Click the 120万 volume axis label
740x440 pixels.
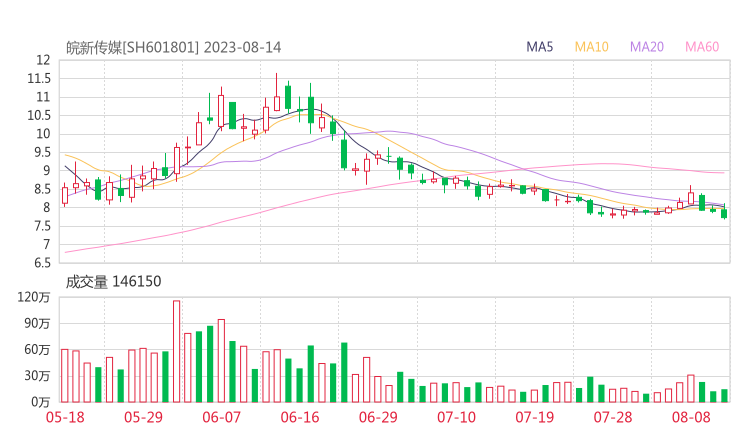point(34,297)
